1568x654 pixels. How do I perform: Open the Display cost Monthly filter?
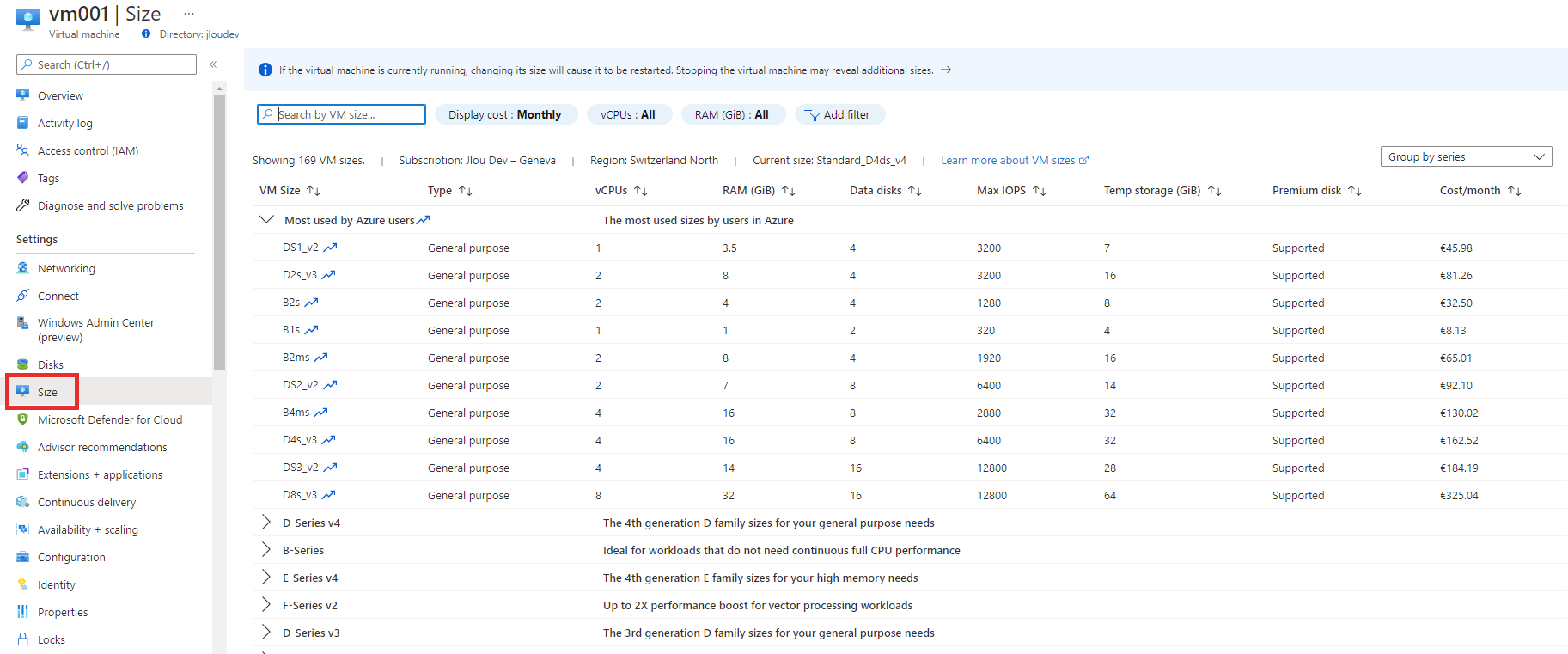[x=505, y=114]
